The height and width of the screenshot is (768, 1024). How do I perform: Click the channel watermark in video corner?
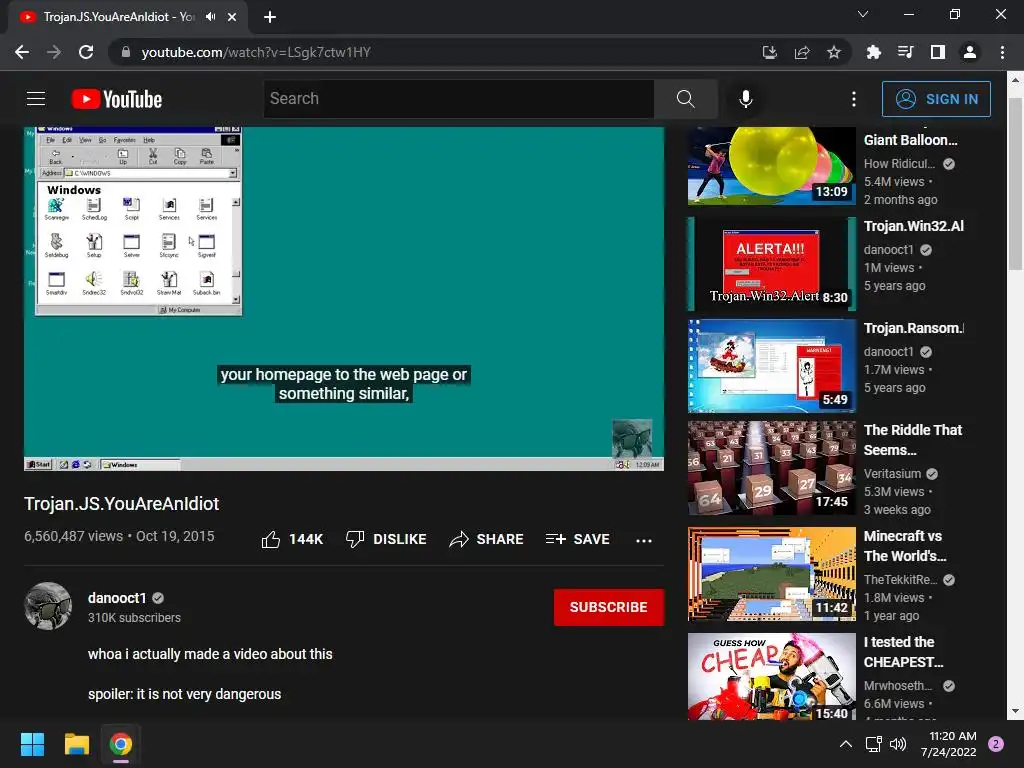[x=632, y=438]
